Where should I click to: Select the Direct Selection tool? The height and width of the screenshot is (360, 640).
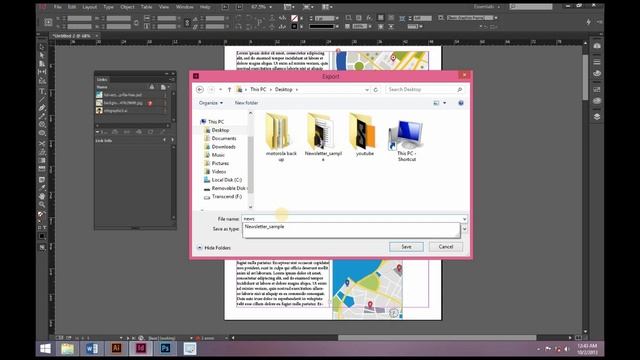pyautogui.click(x=42, y=55)
